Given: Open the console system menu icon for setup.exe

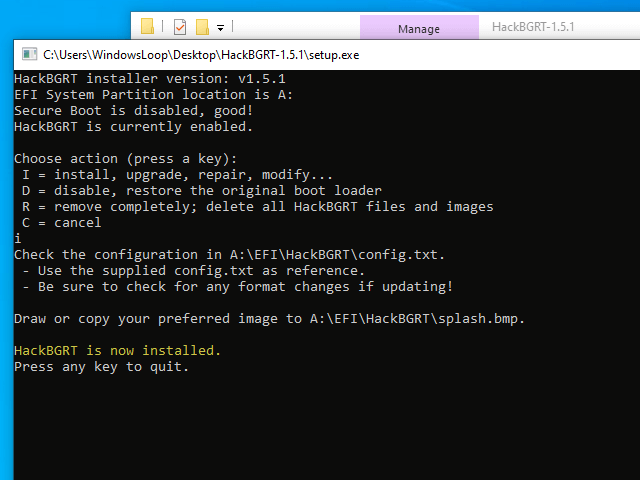Looking at the screenshot, I should click(29, 54).
